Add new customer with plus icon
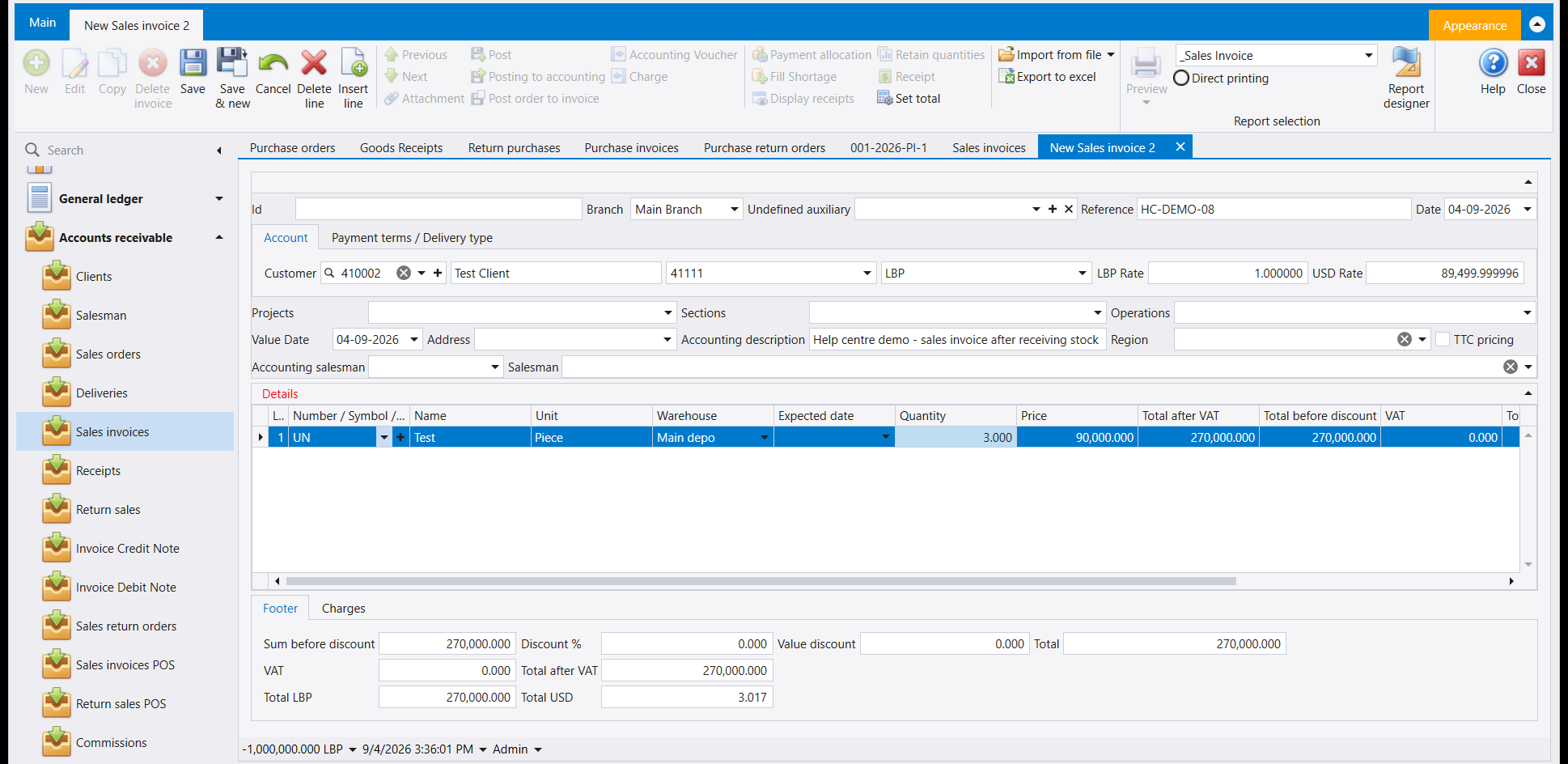The image size is (1568, 764). click(438, 273)
